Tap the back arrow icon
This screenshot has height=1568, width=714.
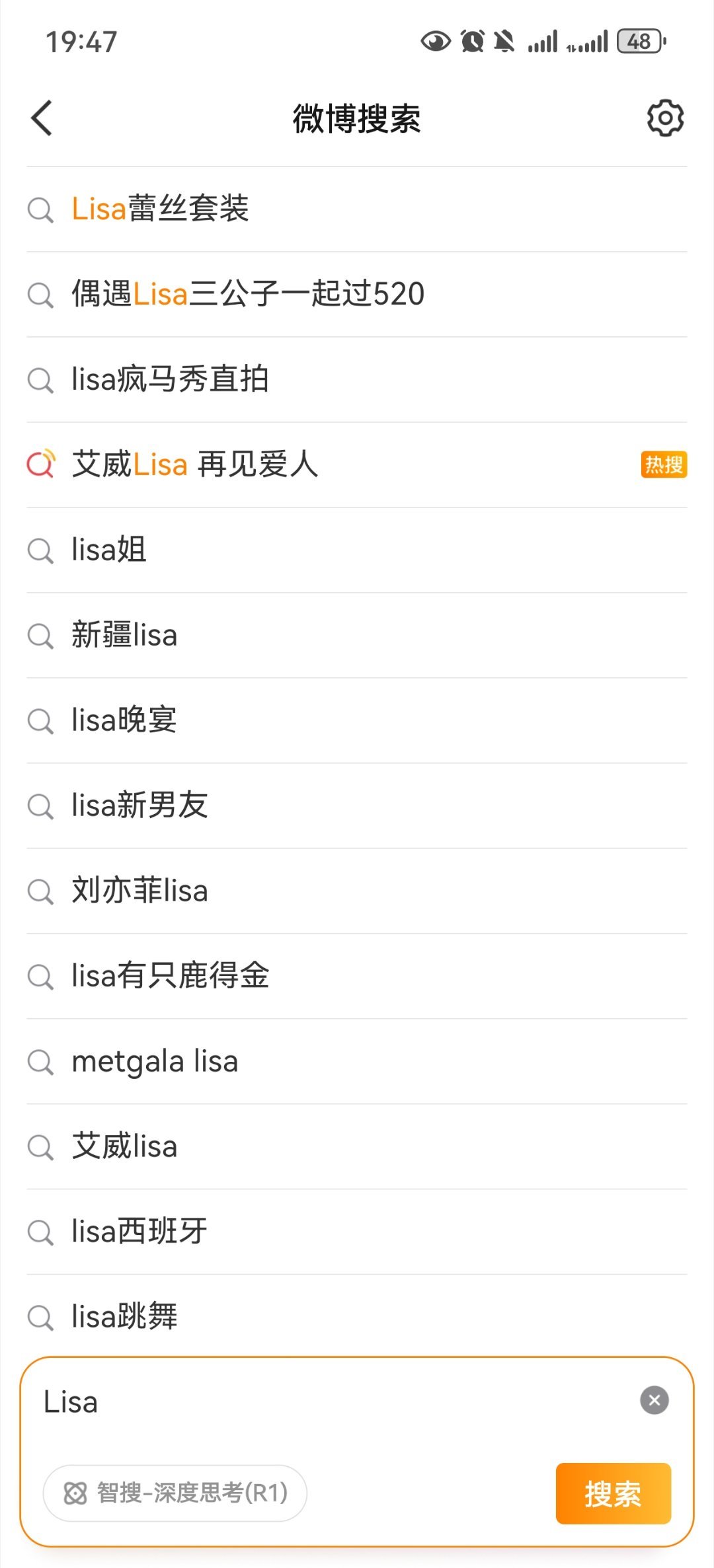42,118
